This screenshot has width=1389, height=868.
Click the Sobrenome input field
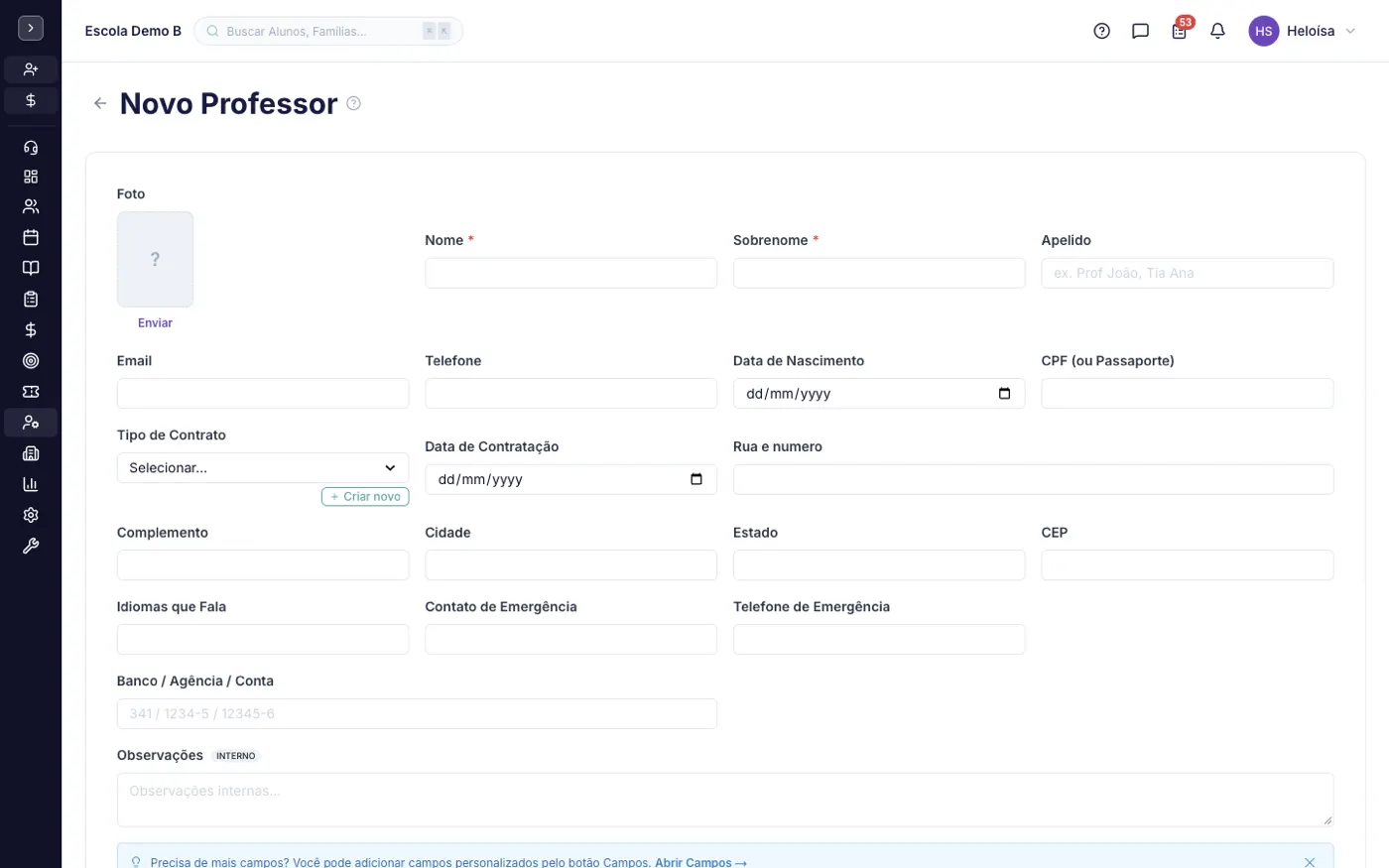(879, 273)
